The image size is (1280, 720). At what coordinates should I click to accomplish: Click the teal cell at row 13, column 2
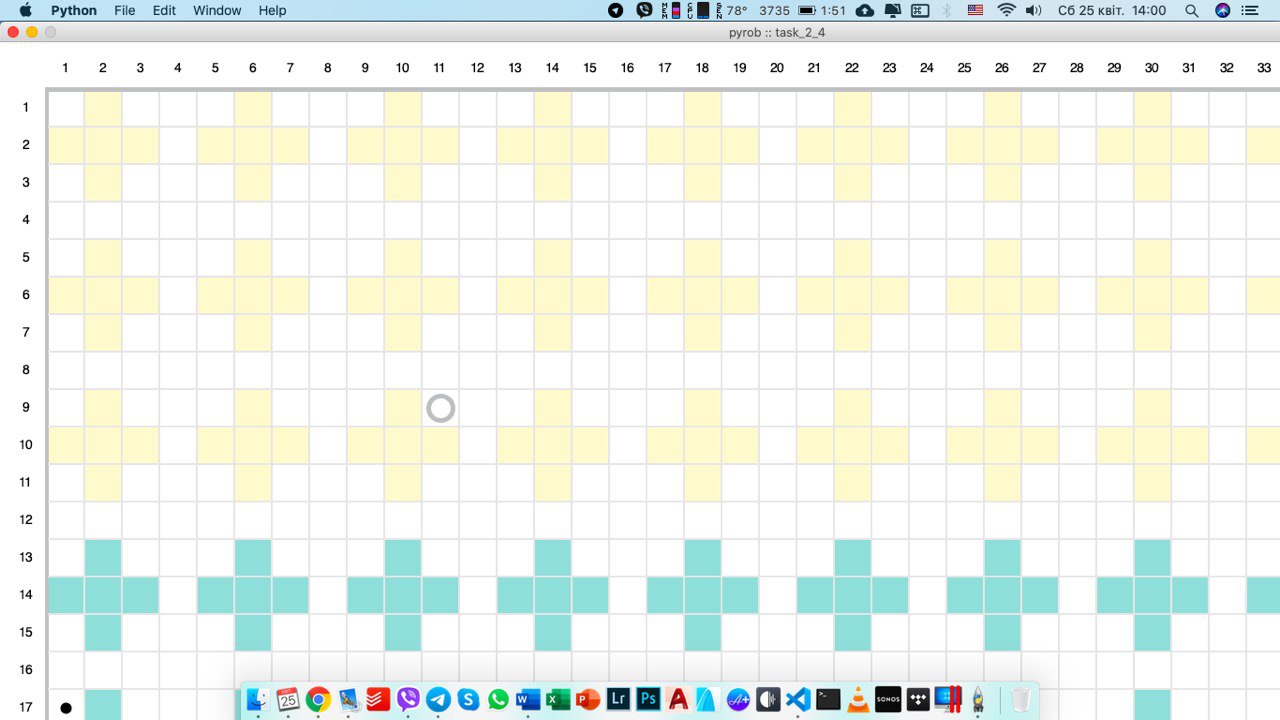[103, 558]
